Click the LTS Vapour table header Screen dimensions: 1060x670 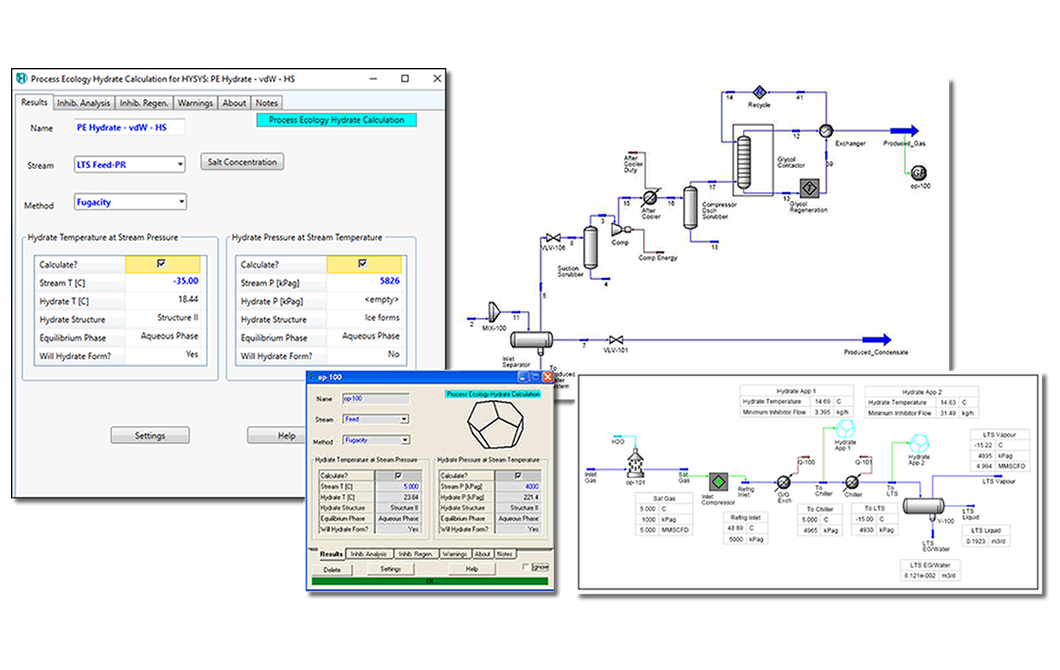coord(999,435)
